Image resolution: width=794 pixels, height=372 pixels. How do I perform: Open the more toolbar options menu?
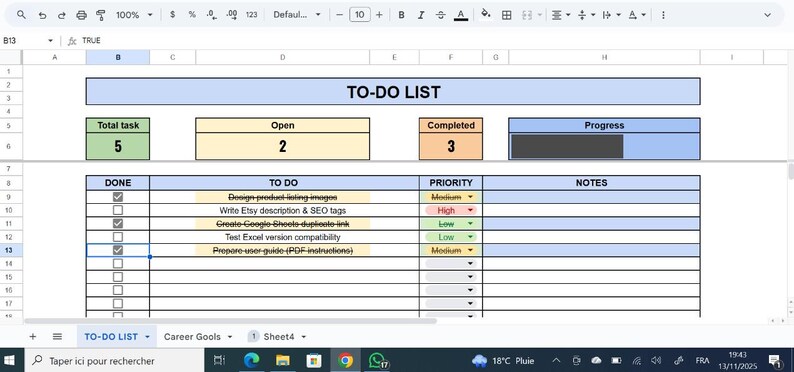tap(663, 15)
